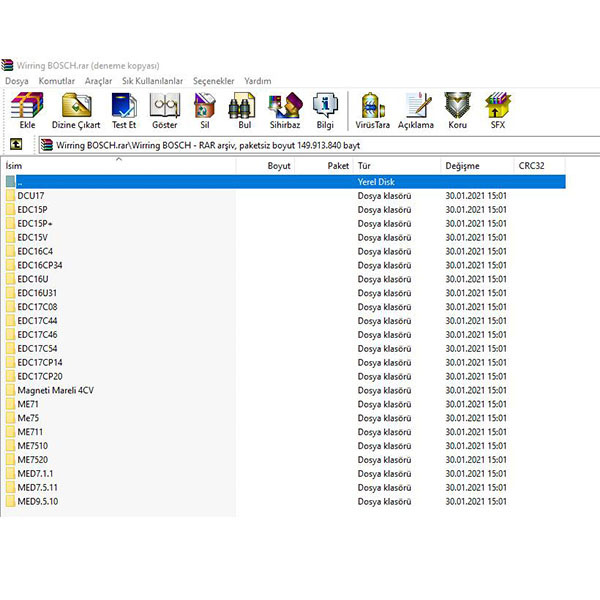Go up one folder level arrow

click(16, 144)
